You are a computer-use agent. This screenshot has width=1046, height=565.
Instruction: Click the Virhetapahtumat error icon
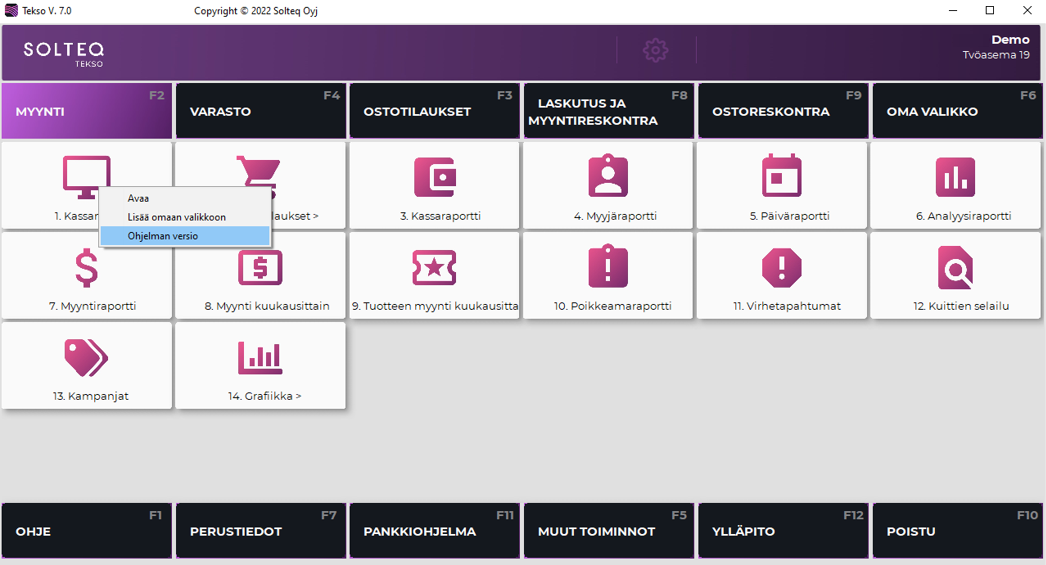782,267
